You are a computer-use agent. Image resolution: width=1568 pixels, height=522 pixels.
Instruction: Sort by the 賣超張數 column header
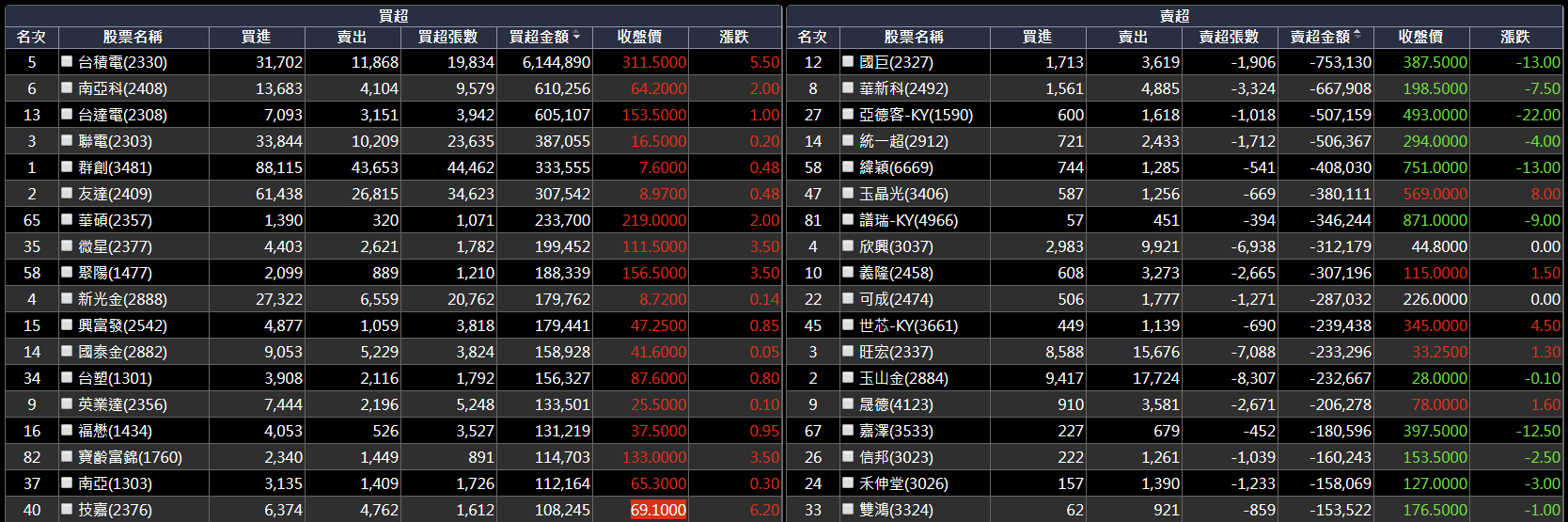[1230, 37]
